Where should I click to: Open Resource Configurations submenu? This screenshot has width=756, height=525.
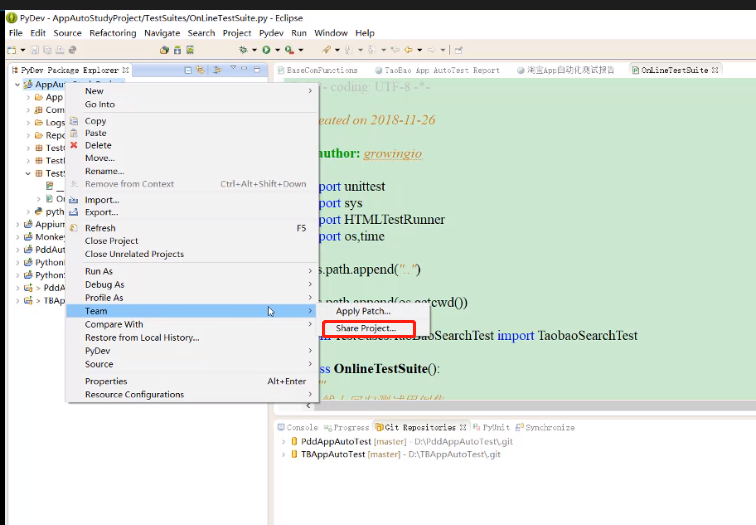pyautogui.click(x=192, y=394)
